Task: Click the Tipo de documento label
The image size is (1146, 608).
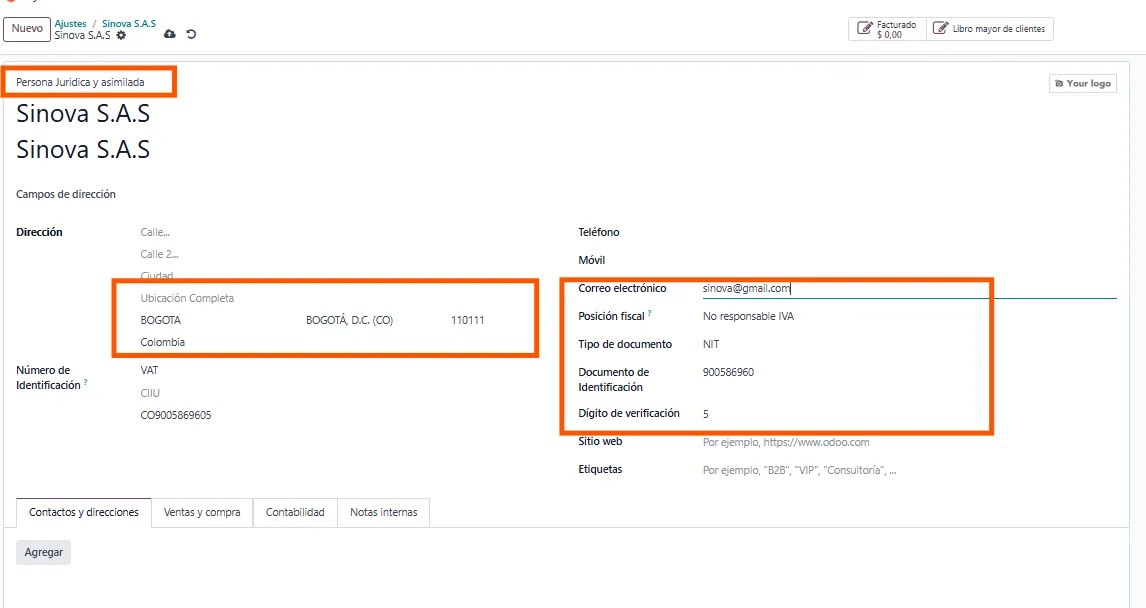Action: tap(625, 344)
